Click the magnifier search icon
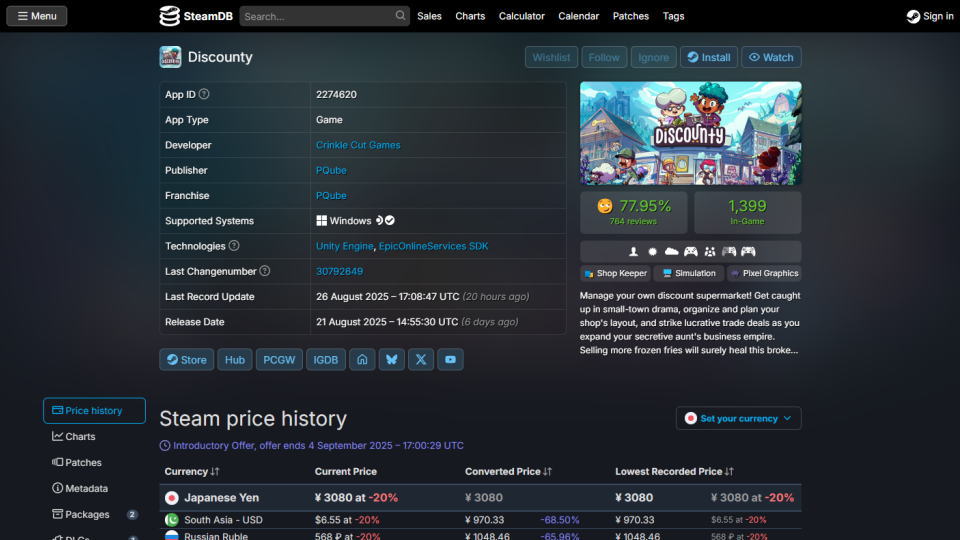Image resolution: width=960 pixels, height=540 pixels. (x=400, y=15)
